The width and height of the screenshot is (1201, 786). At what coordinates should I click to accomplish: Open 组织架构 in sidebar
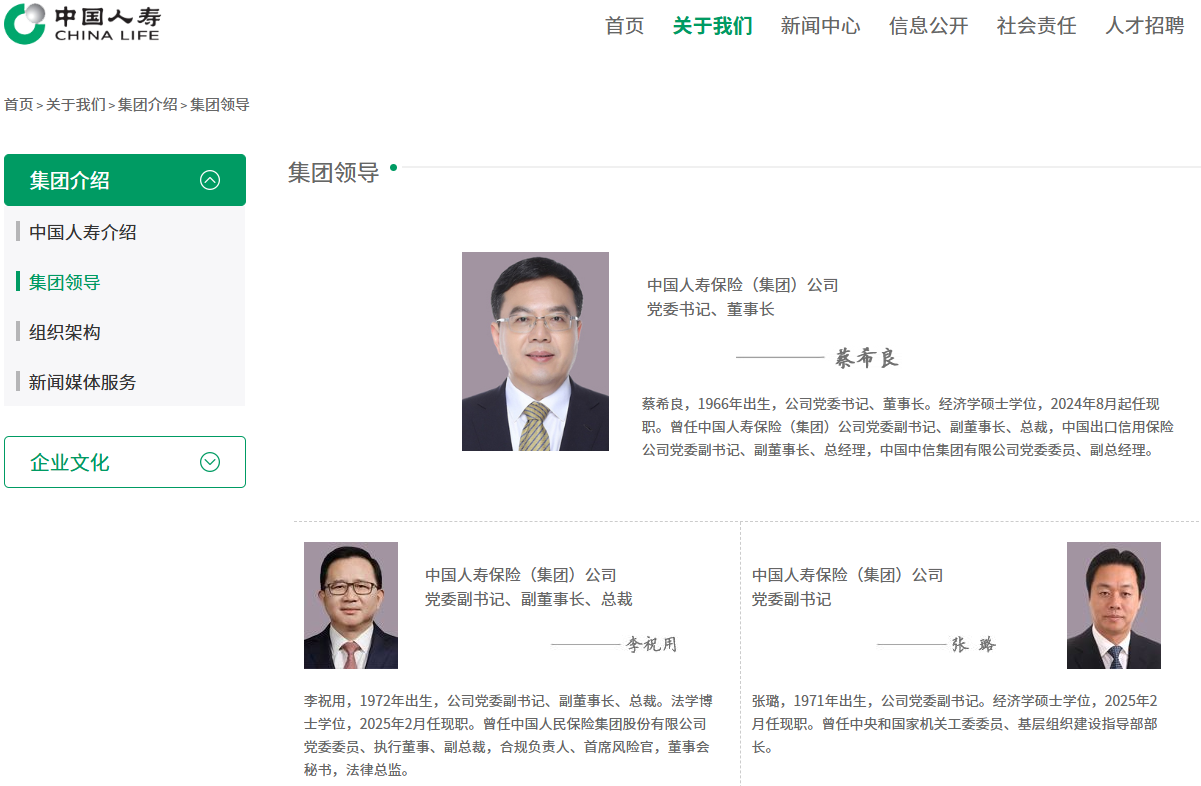click(x=65, y=332)
